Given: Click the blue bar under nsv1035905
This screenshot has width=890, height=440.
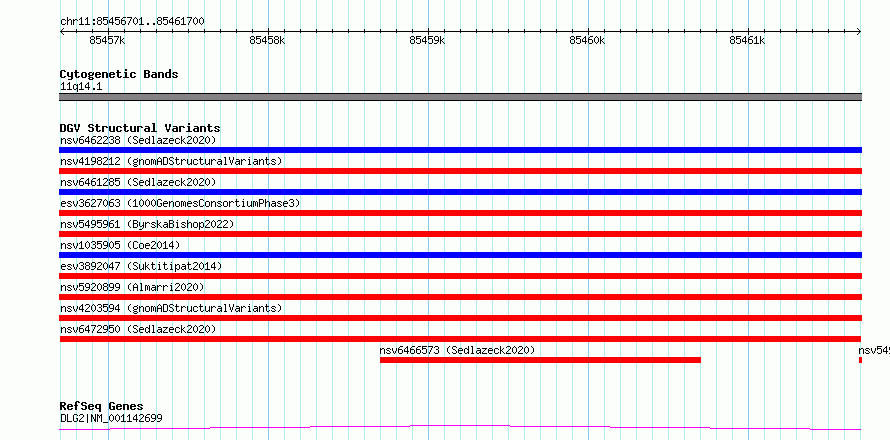Looking at the screenshot, I should click(x=460, y=255).
